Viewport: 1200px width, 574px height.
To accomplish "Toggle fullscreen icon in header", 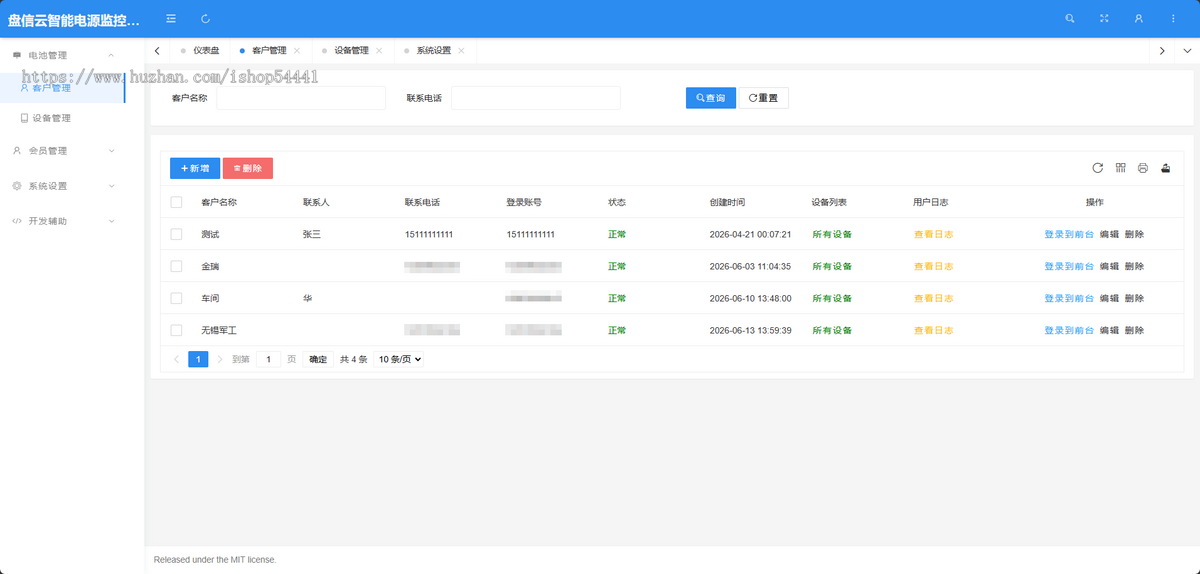I will (x=1104, y=19).
